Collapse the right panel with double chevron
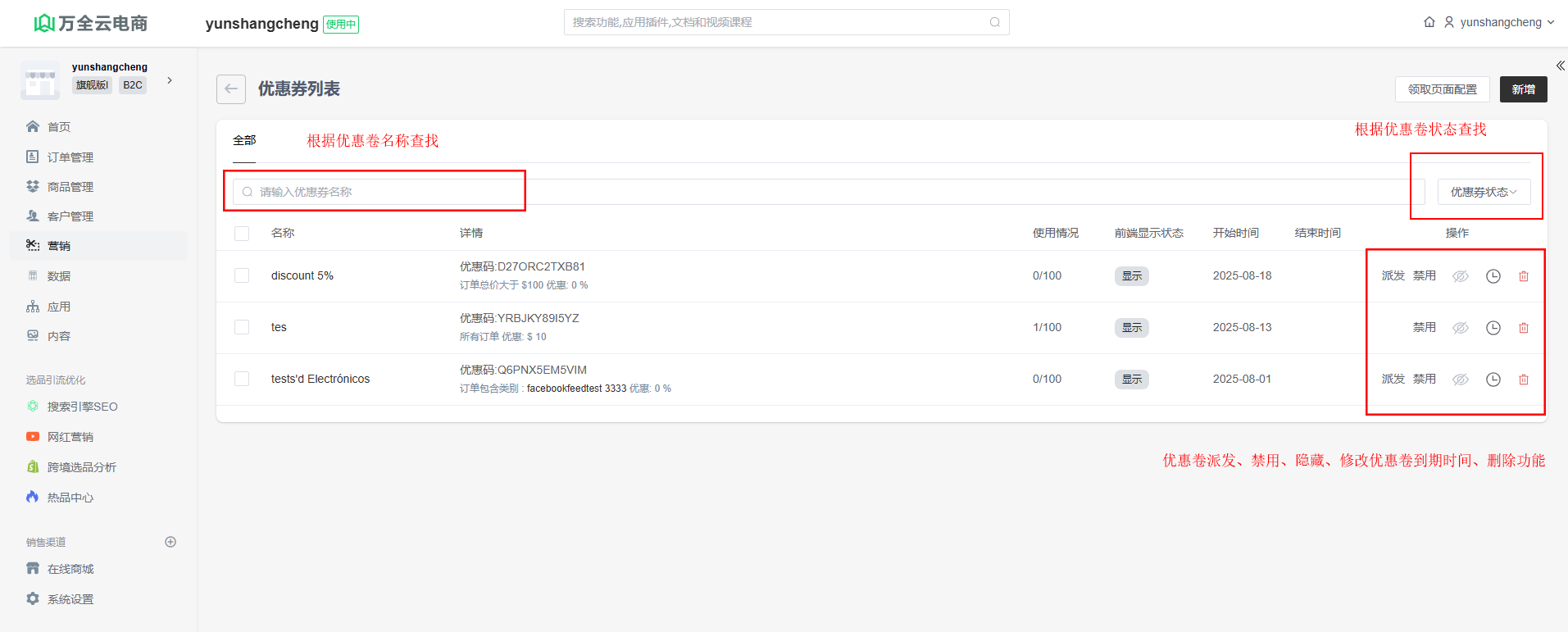This screenshot has height=632, width=1568. (x=1560, y=66)
